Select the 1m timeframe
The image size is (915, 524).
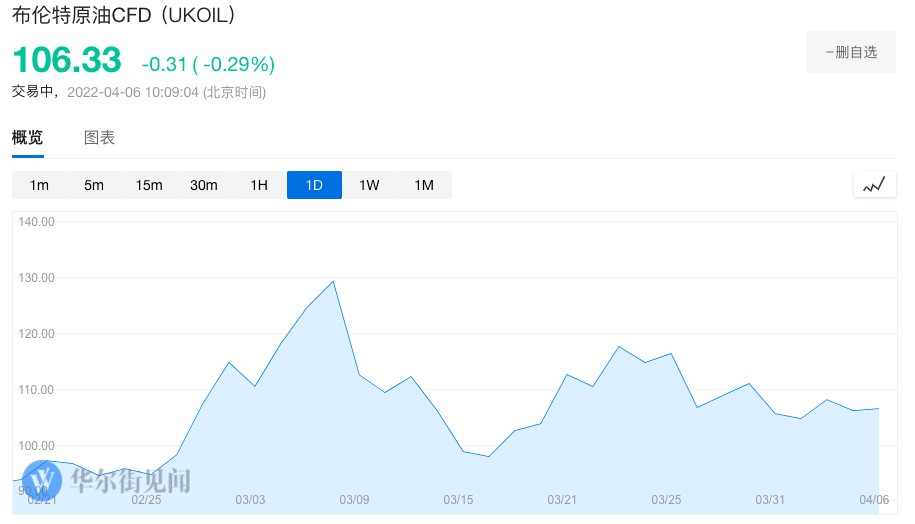tap(39, 185)
